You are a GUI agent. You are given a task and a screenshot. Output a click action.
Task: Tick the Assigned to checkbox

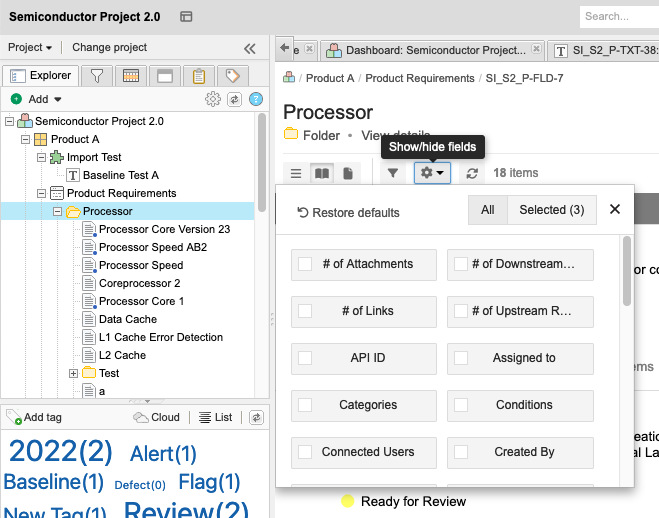461,358
